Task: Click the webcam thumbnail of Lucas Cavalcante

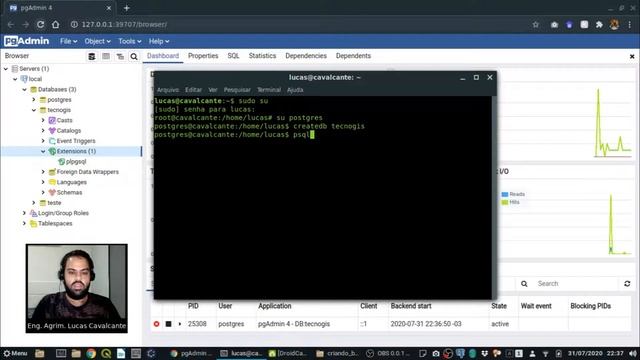Action: pos(76,288)
